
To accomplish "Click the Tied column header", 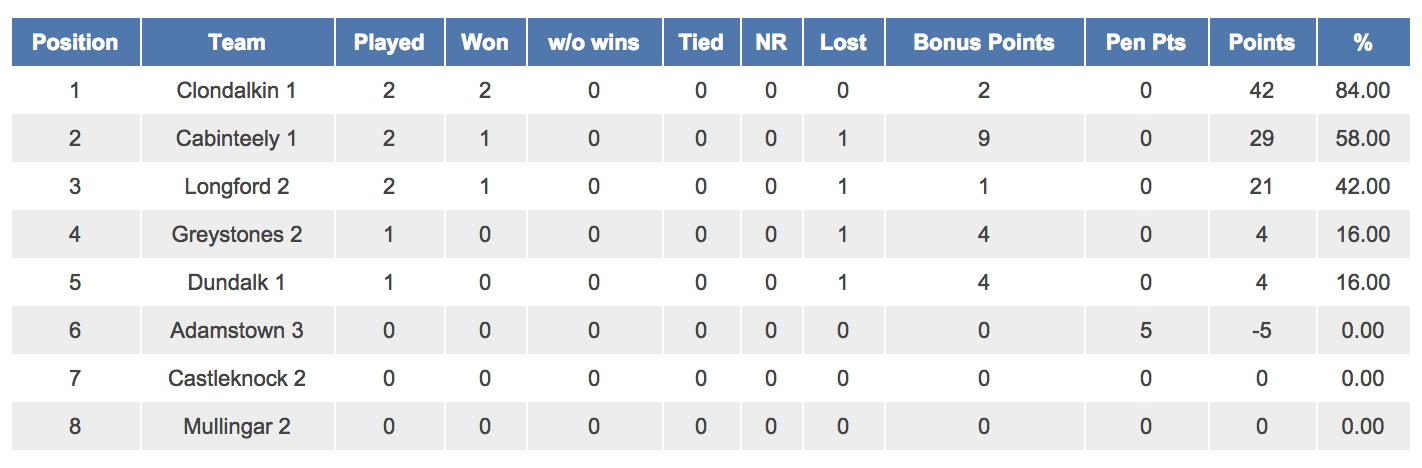I will coord(701,43).
